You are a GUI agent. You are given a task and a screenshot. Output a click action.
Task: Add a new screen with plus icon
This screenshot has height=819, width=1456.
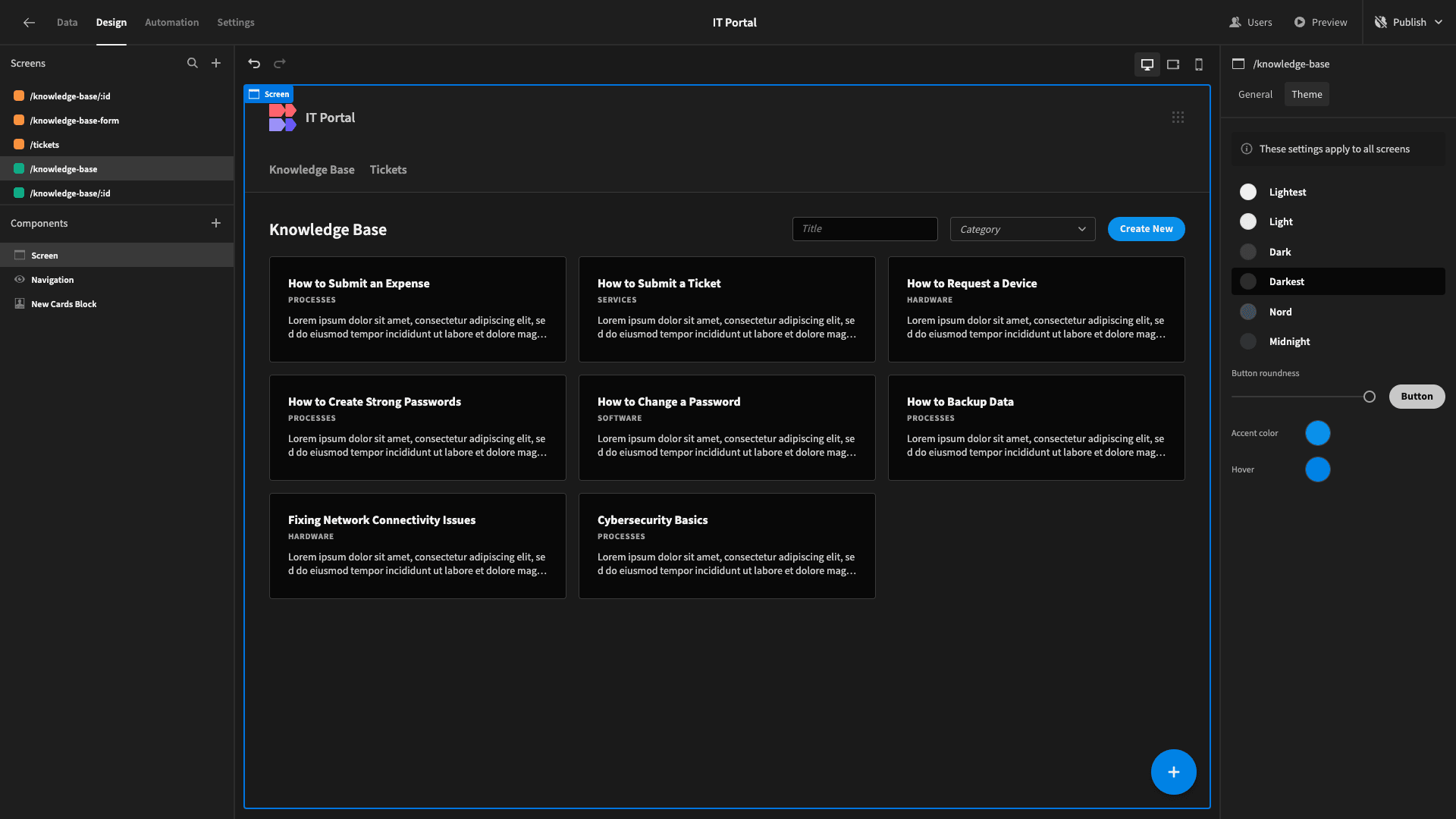pyautogui.click(x=216, y=64)
